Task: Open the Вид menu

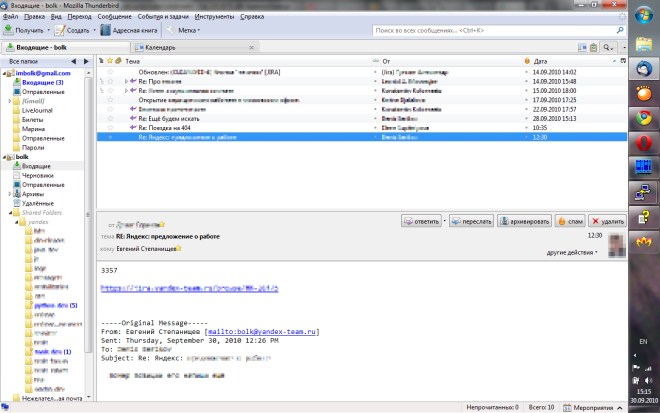Action: pyautogui.click(x=56, y=17)
